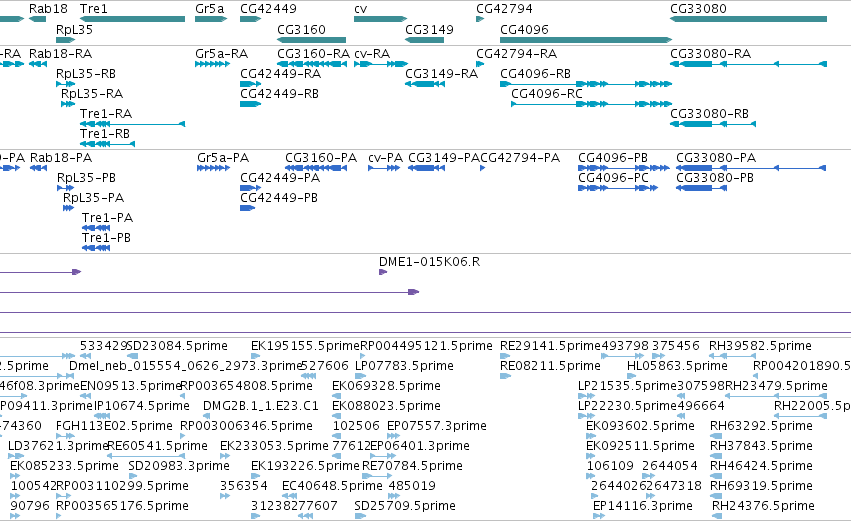Screen dimensions: 851x521
Task: Click the SD25709.5prime EST label
Action: pyautogui.click(x=405, y=506)
